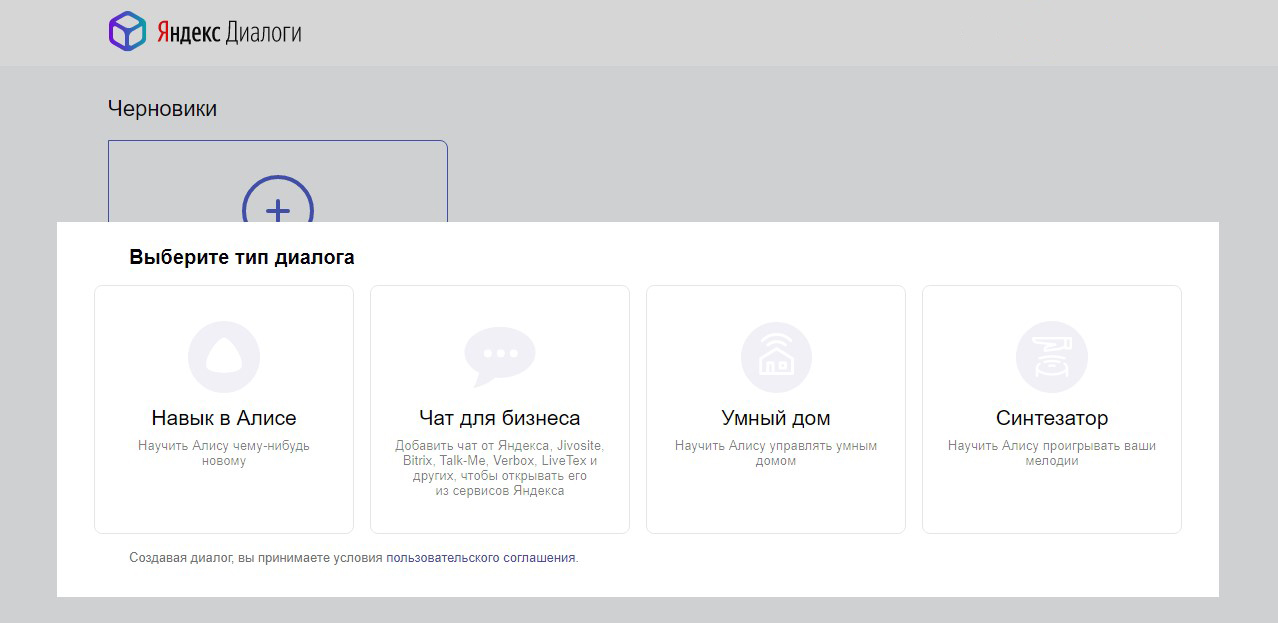Click the "Черновики" section heading
1278x623 pixels.
[162, 109]
